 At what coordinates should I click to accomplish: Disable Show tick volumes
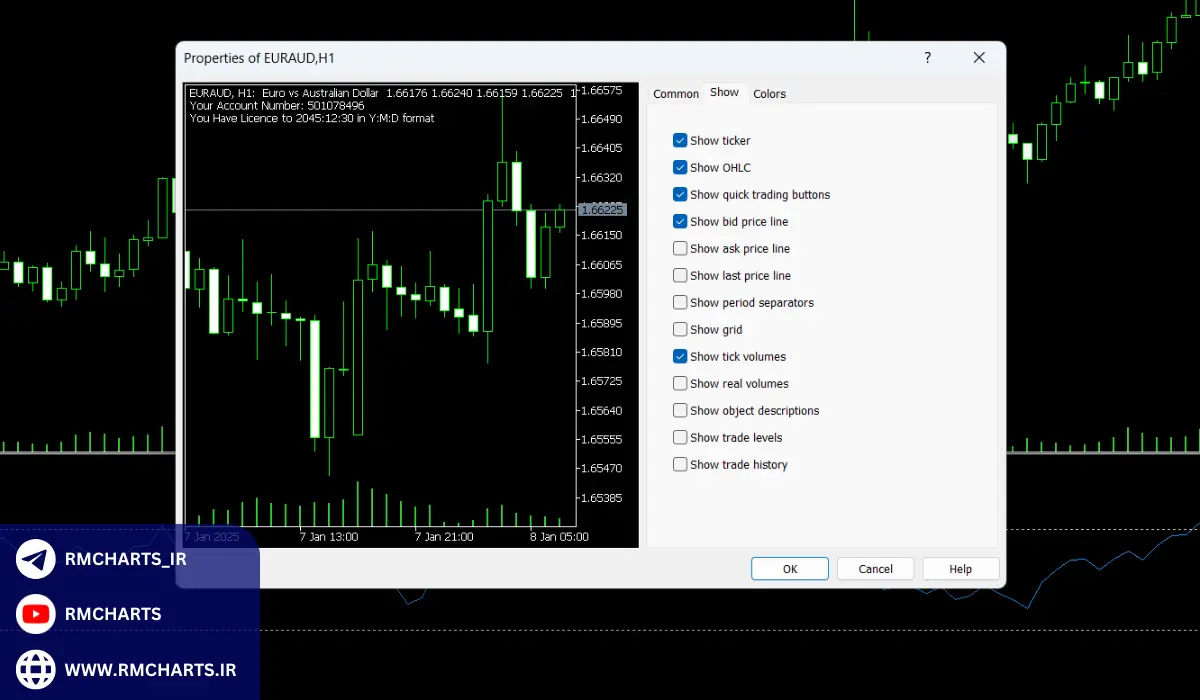point(681,357)
